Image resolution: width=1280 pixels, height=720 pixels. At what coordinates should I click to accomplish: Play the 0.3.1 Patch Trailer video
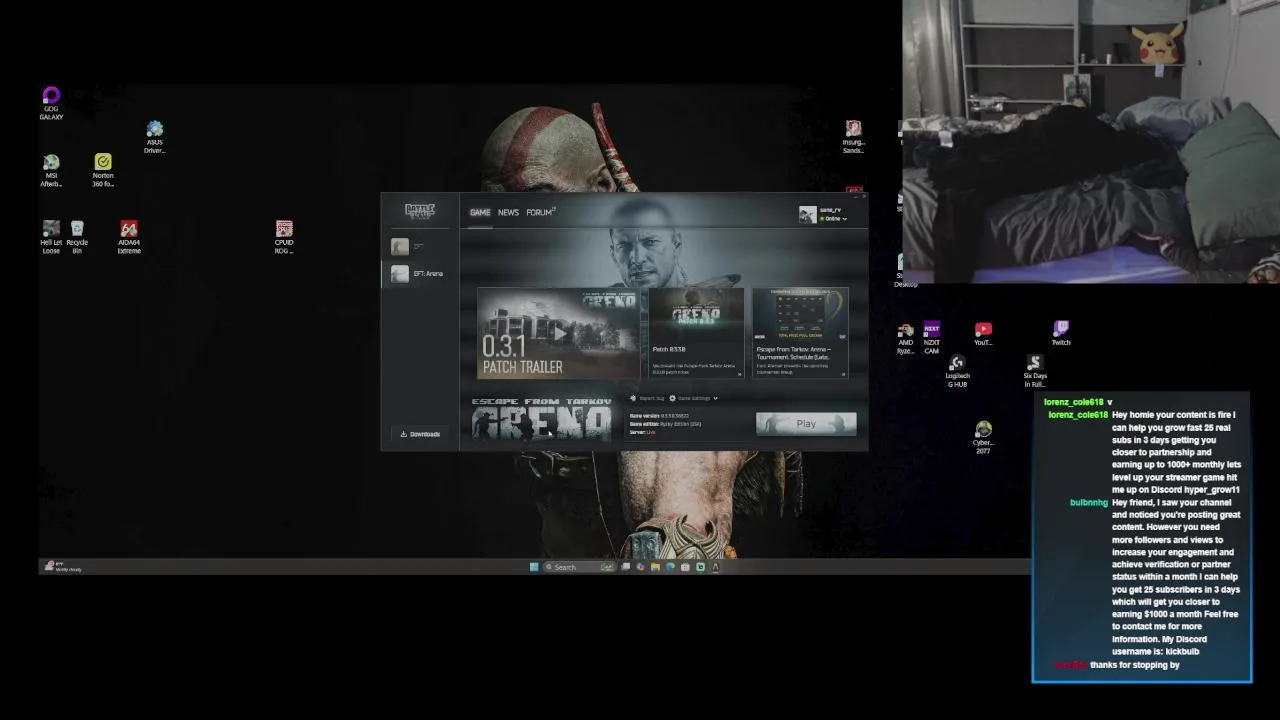[x=559, y=333]
